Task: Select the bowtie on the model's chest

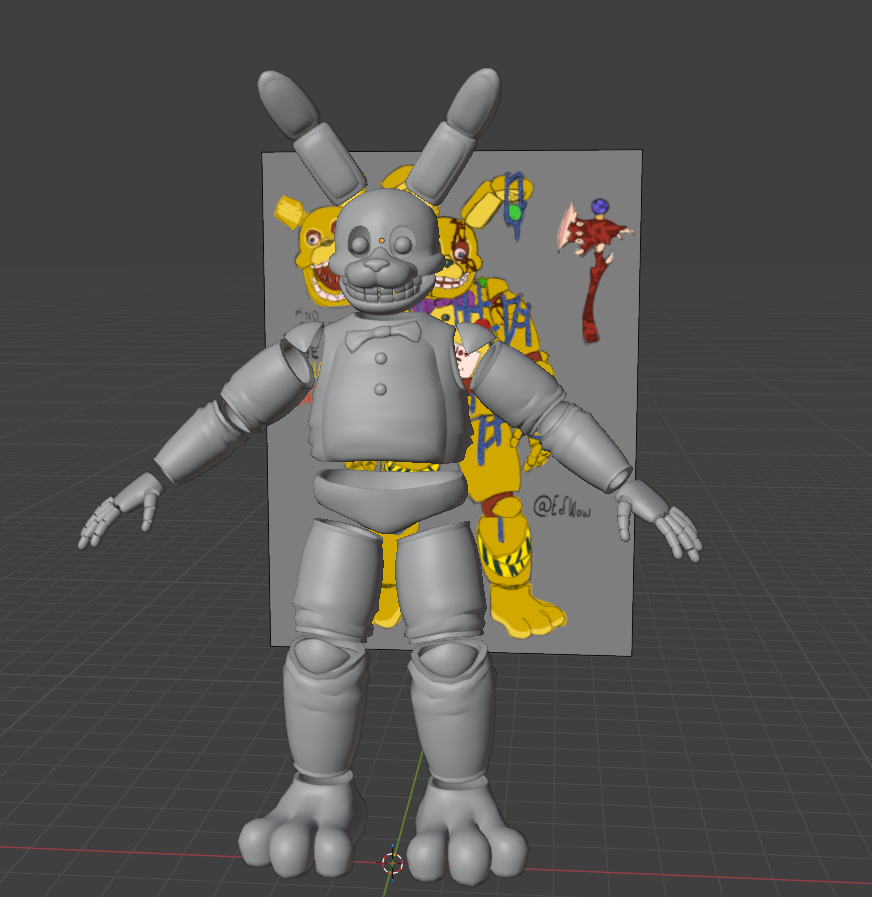Action: pyautogui.click(x=382, y=335)
